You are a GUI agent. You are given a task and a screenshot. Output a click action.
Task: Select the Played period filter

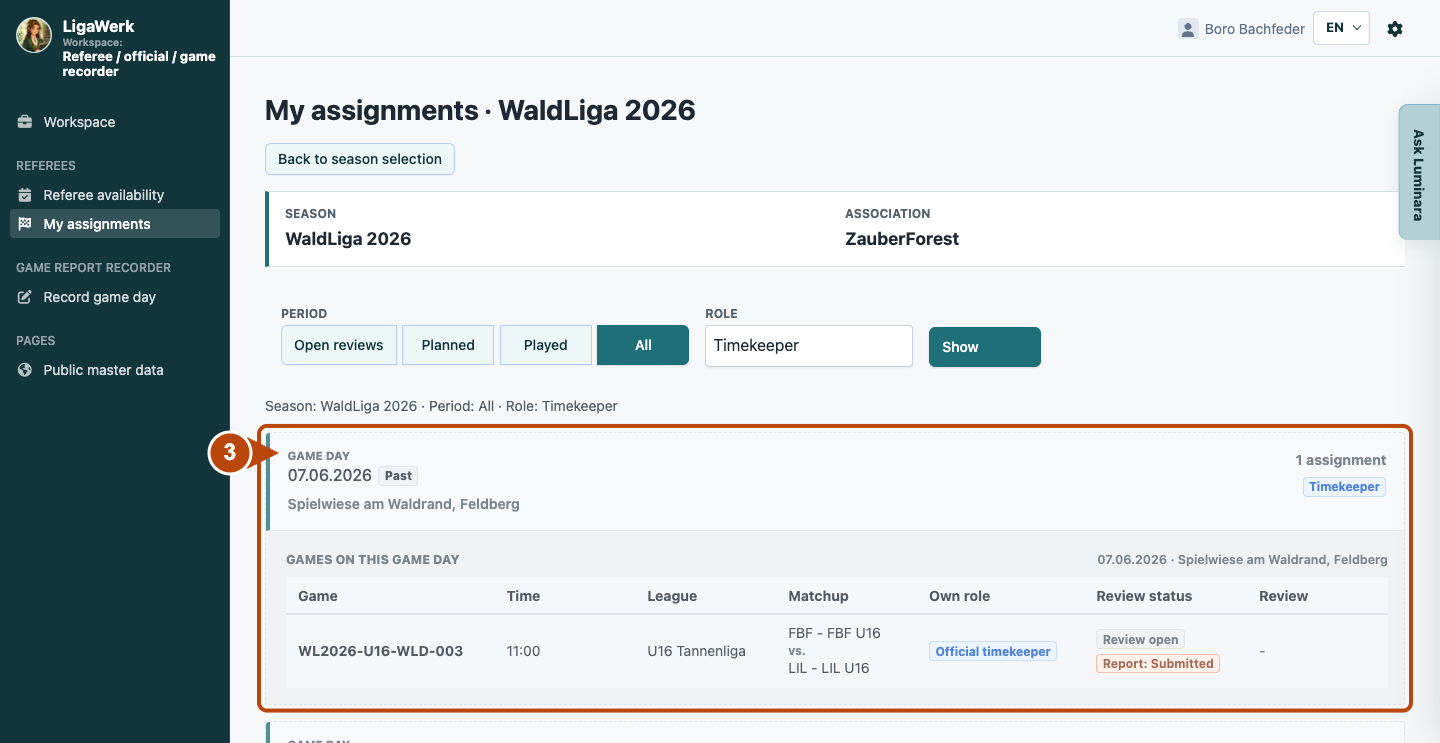pyautogui.click(x=546, y=345)
